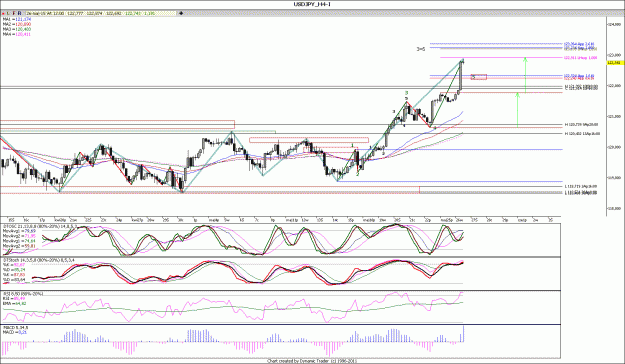Select the date and time field in data bar
Screen dimensions: 625x364
45,13
